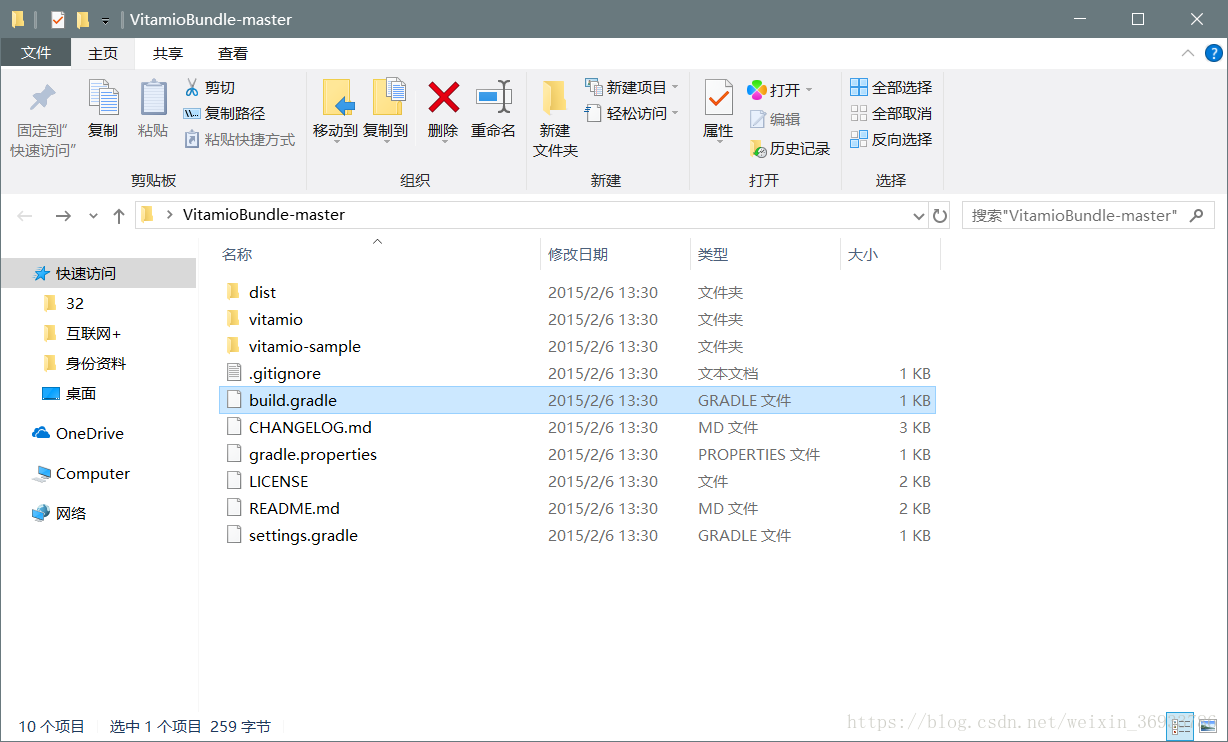Refresh the folder view

[940, 215]
